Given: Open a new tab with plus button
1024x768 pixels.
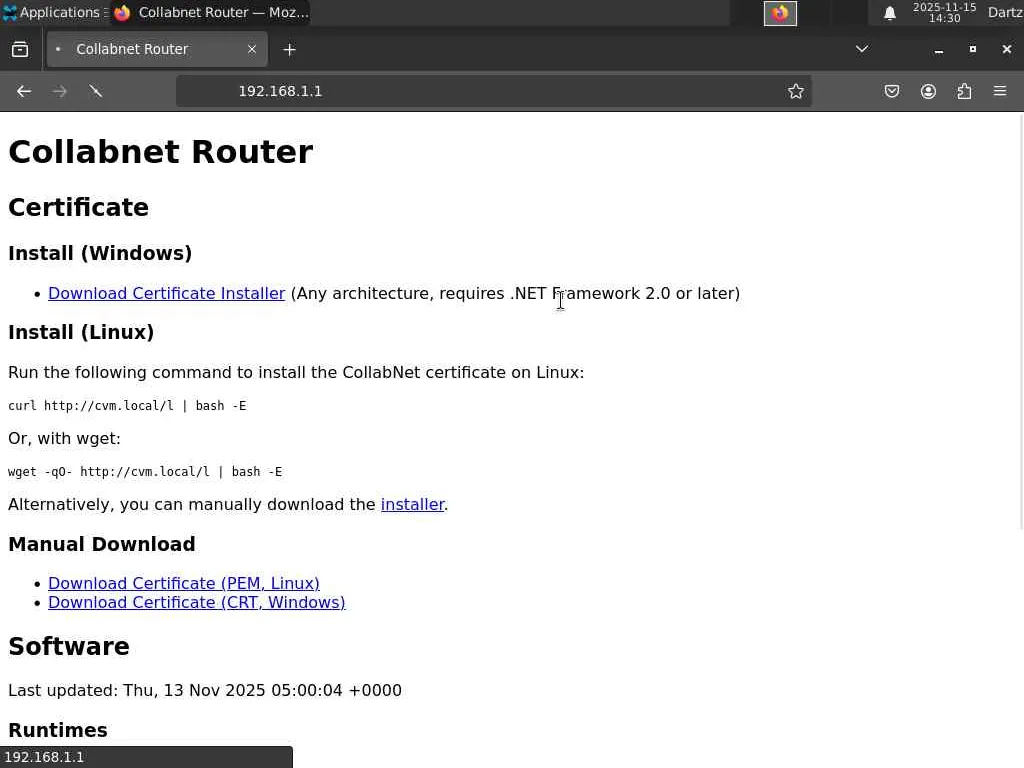Looking at the screenshot, I should [289, 50].
